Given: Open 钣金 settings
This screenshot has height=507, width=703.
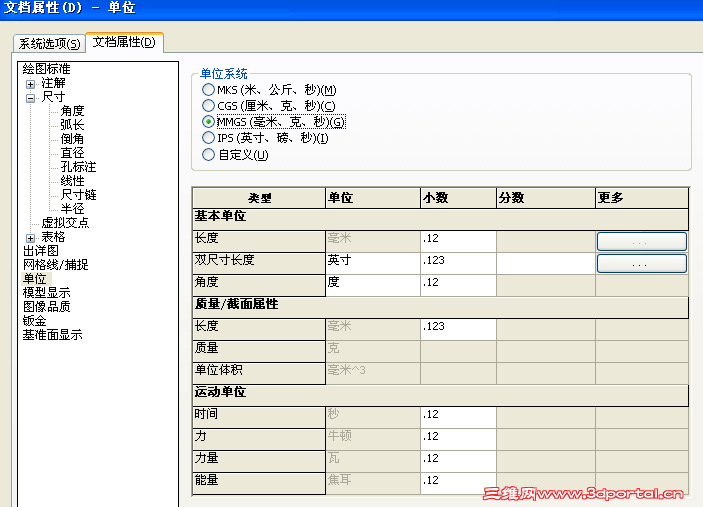Looking at the screenshot, I should click(x=35, y=321).
